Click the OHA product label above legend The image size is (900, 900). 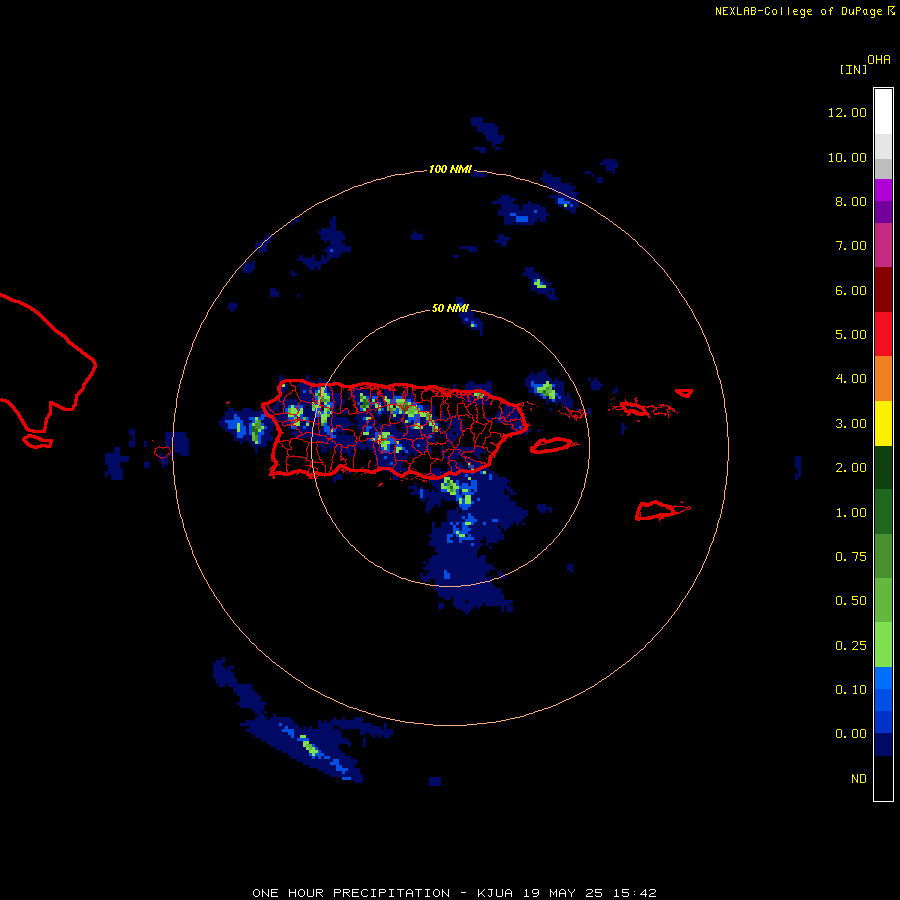pyautogui.click(x=879, y=60)
